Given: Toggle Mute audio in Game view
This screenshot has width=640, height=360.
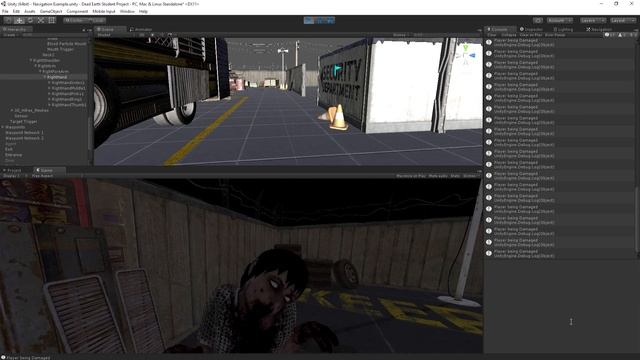Looking at the screenshot, I should pos(438,176).
